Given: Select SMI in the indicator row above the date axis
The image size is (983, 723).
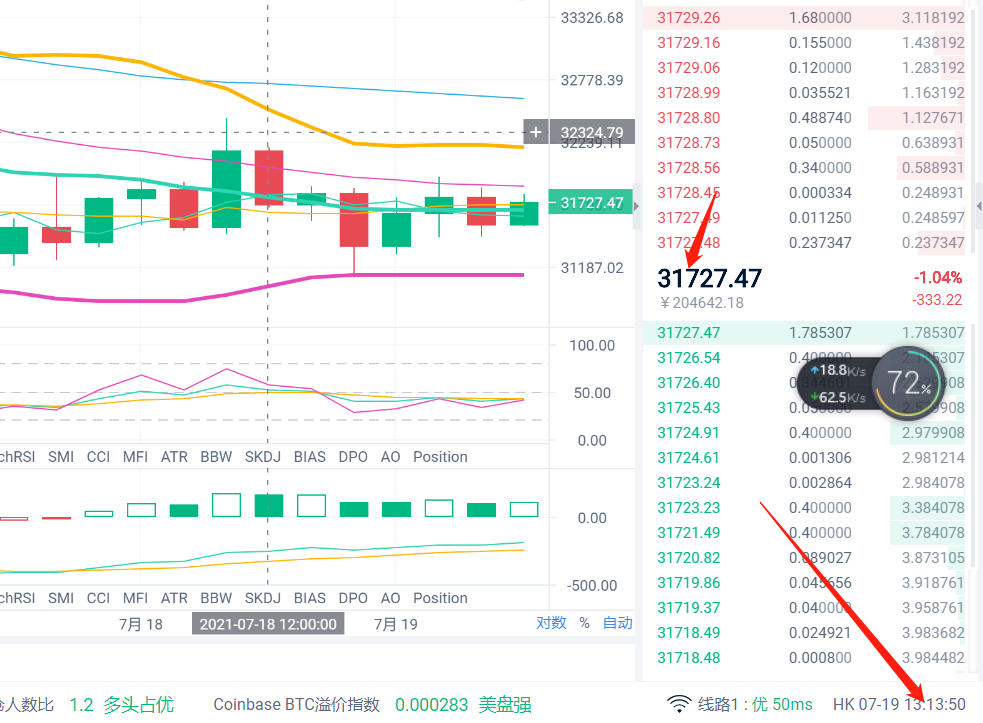Looking at the screenshot, I should [61, 598].
